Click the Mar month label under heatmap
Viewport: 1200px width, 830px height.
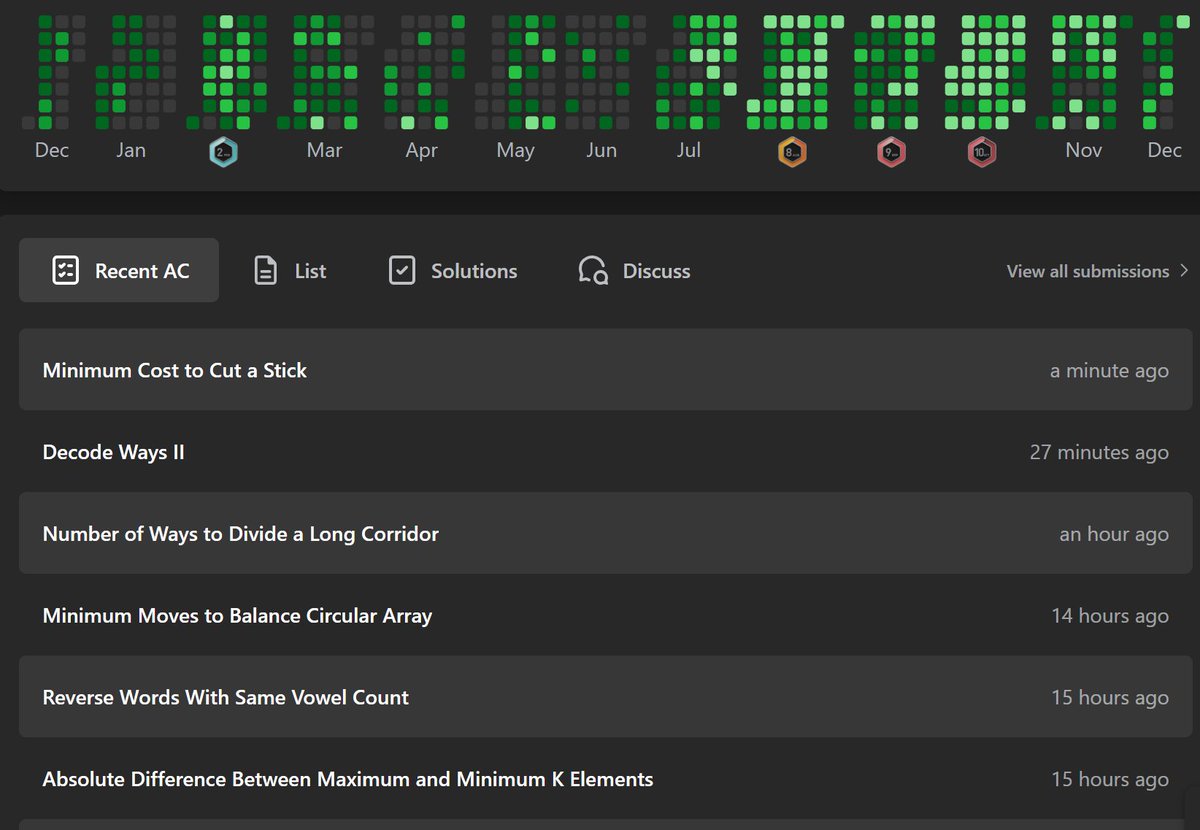click(324, 150)
